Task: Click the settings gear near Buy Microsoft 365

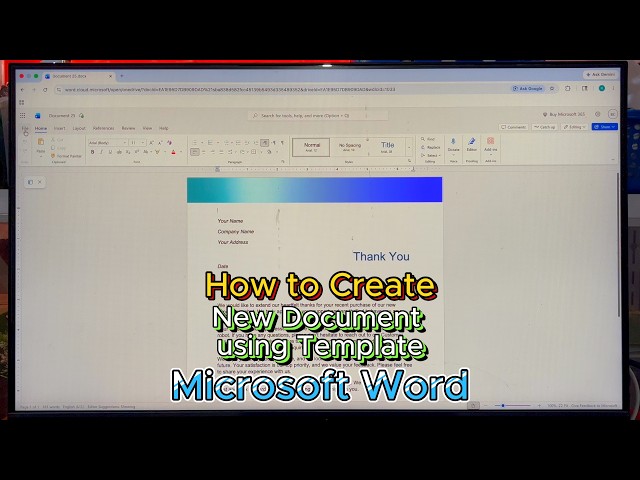Action: [x=598, y=114]
